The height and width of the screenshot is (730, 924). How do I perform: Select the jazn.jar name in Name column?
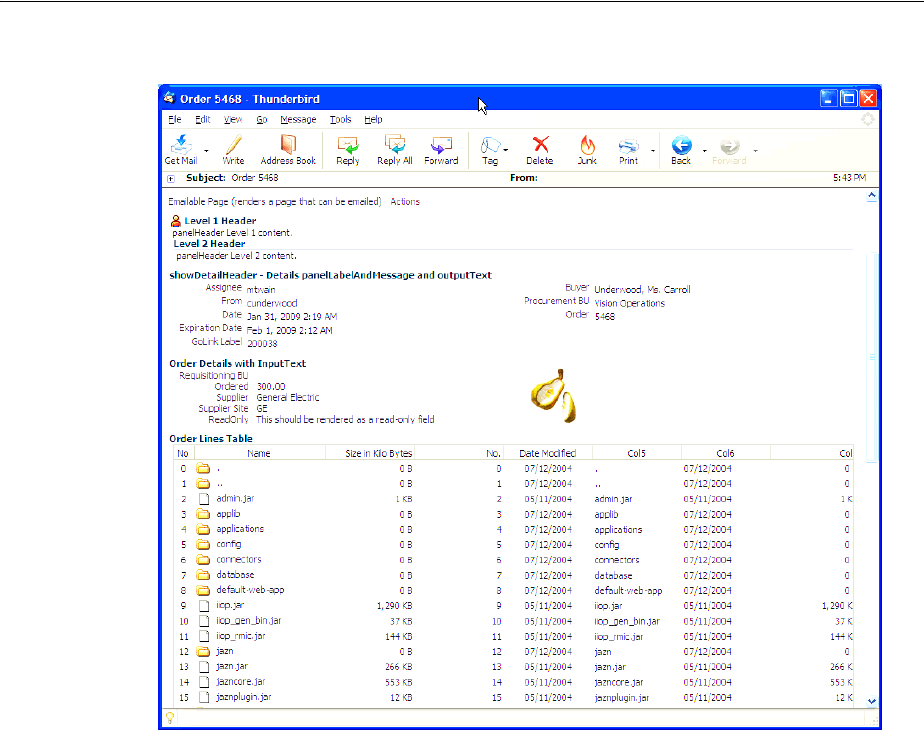pos(232,666)
